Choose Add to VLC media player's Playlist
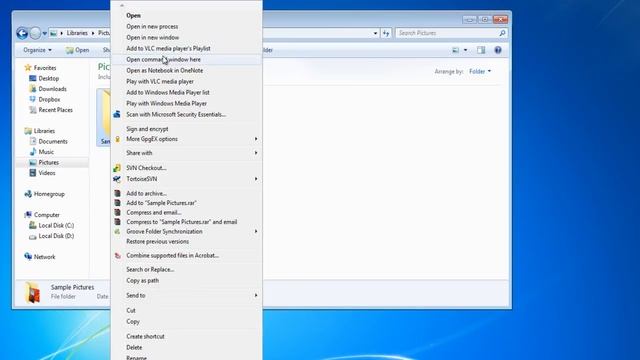The height and width of the screenshot is (360, 640). (187, 49)
